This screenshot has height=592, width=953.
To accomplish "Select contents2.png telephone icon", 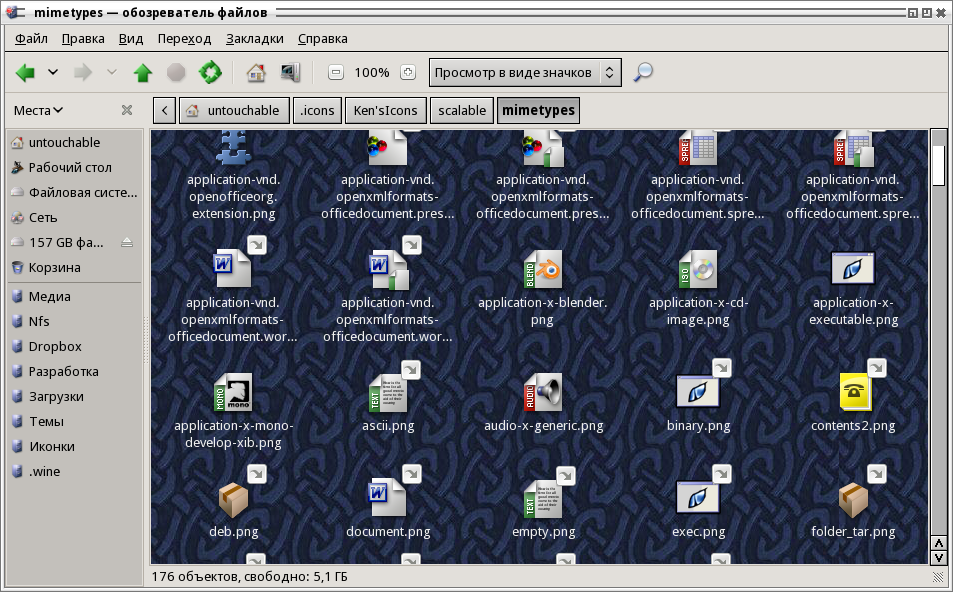I will (x=853, y=392).
